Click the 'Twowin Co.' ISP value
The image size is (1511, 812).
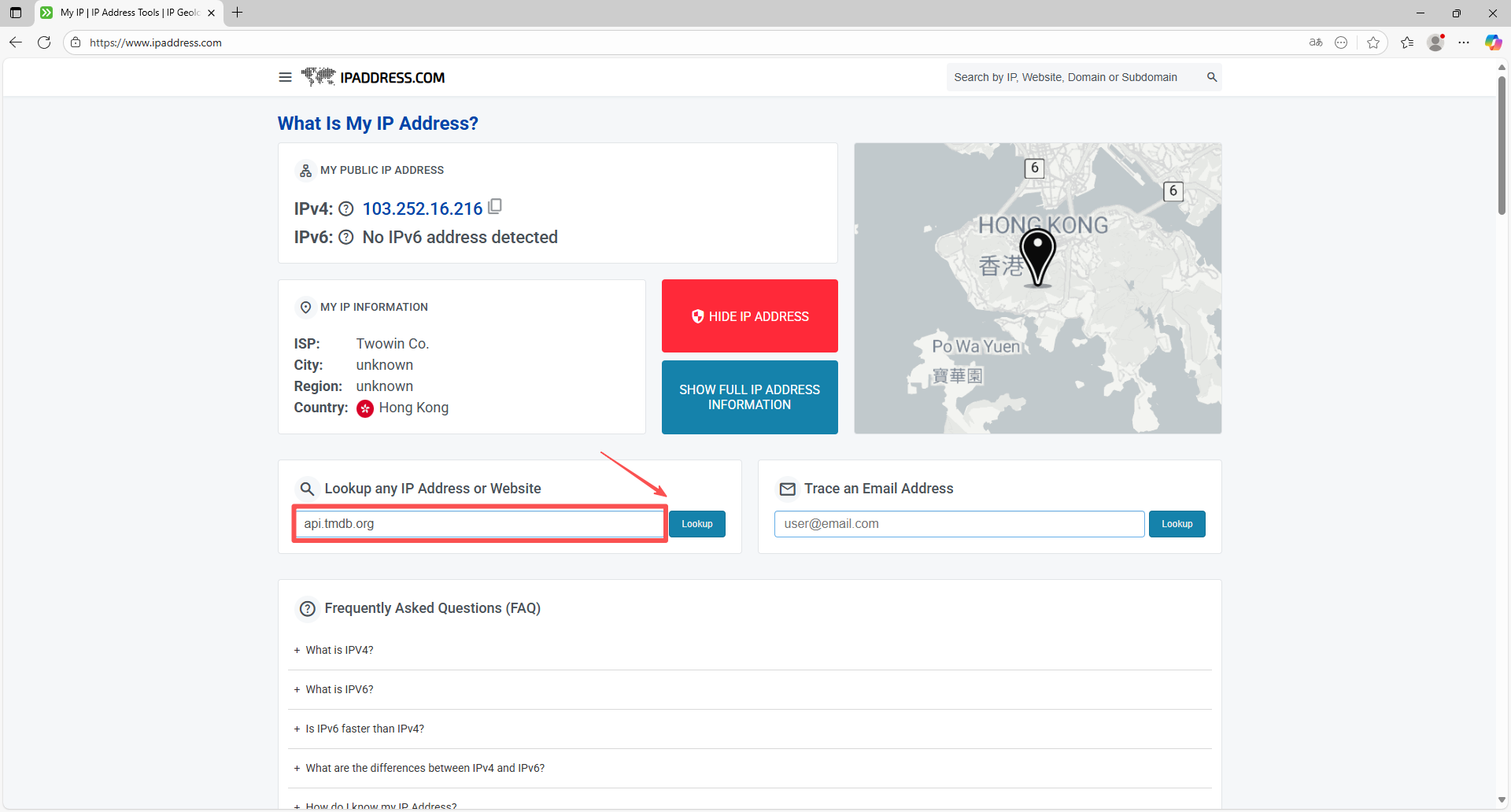pos(393,344)
